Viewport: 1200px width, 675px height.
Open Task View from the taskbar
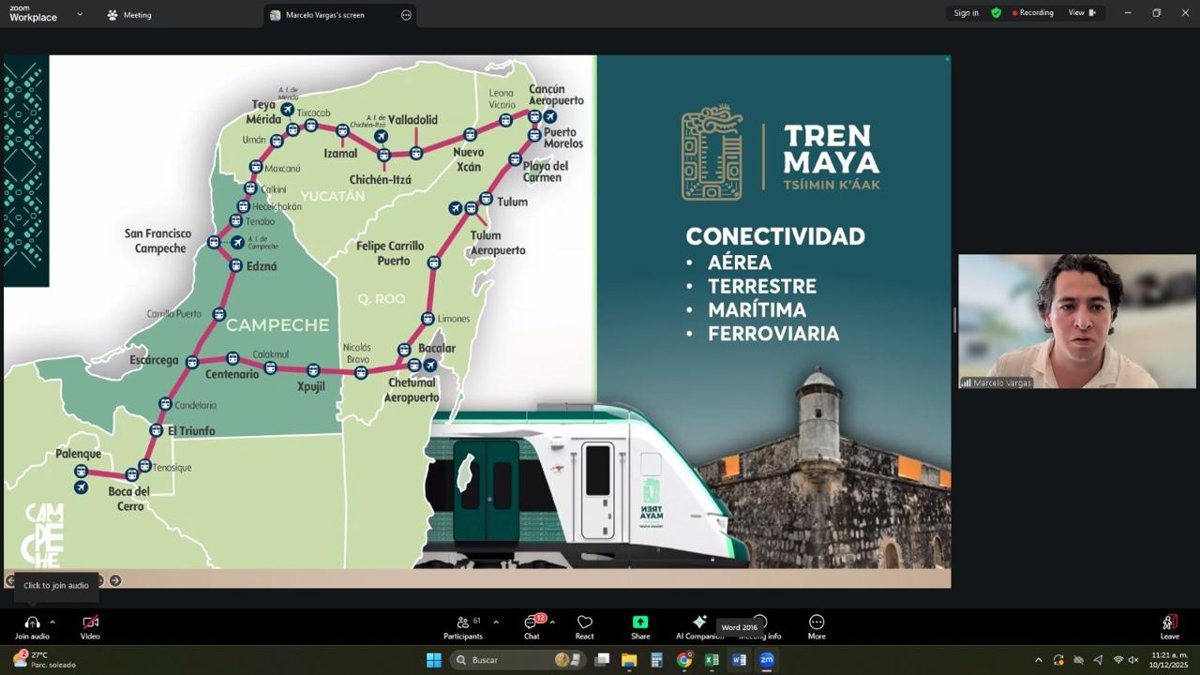[603, 660]
